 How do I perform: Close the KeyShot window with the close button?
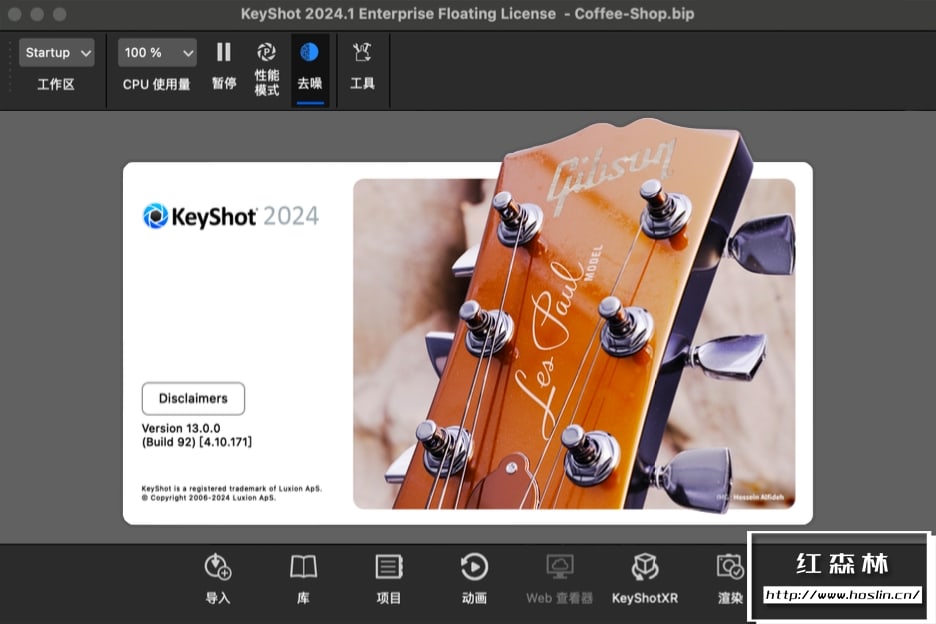tap(15, 14)
